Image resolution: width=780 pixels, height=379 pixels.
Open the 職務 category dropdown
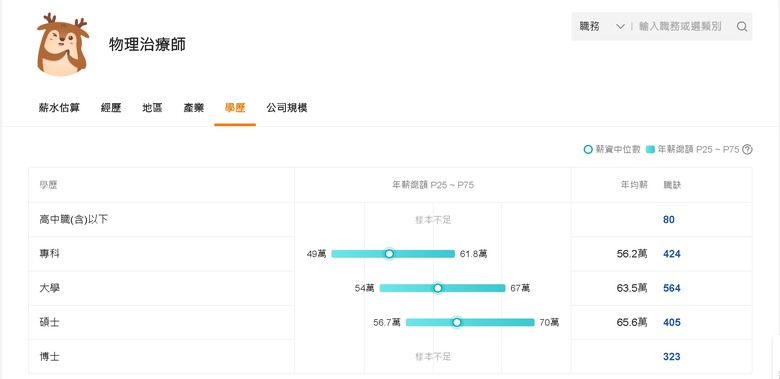pyautogui.click(x=601, y=26)
